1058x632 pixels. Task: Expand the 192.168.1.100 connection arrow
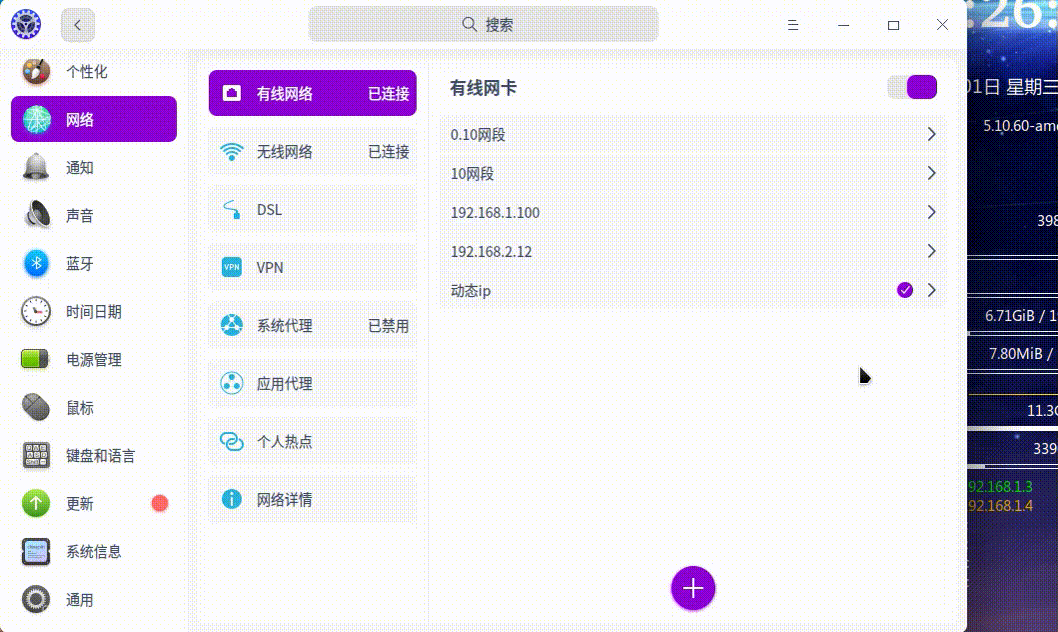[x=931, y=212]
